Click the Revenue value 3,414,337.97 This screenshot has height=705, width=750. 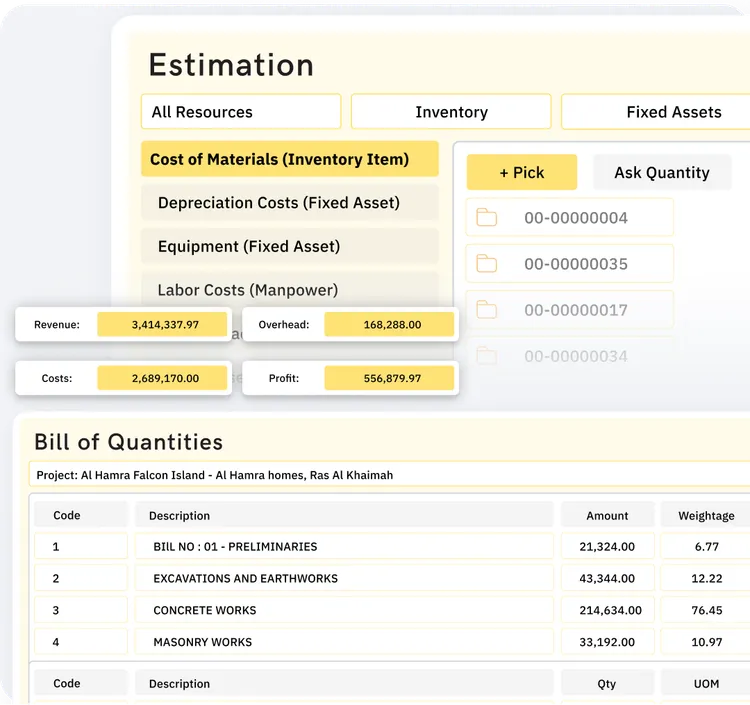click(x=162, y=324)
